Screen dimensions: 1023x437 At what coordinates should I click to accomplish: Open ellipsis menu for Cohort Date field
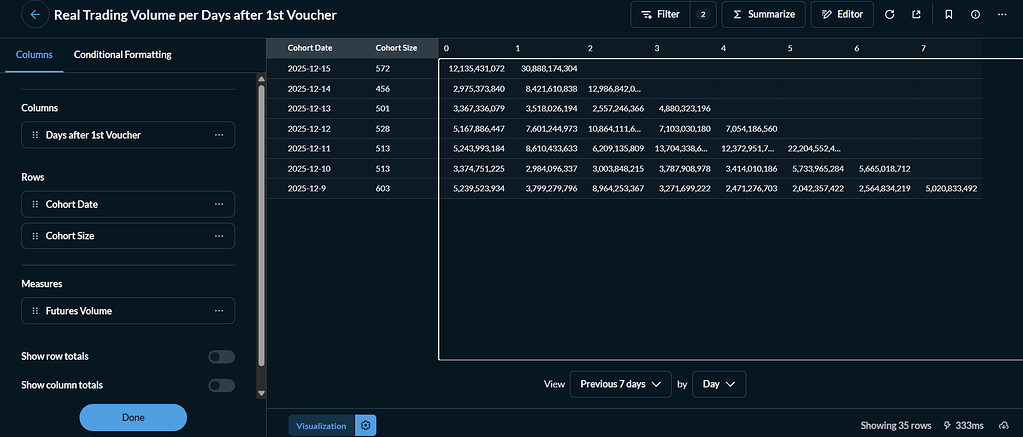pyautogui.click(x=219, y=204)
